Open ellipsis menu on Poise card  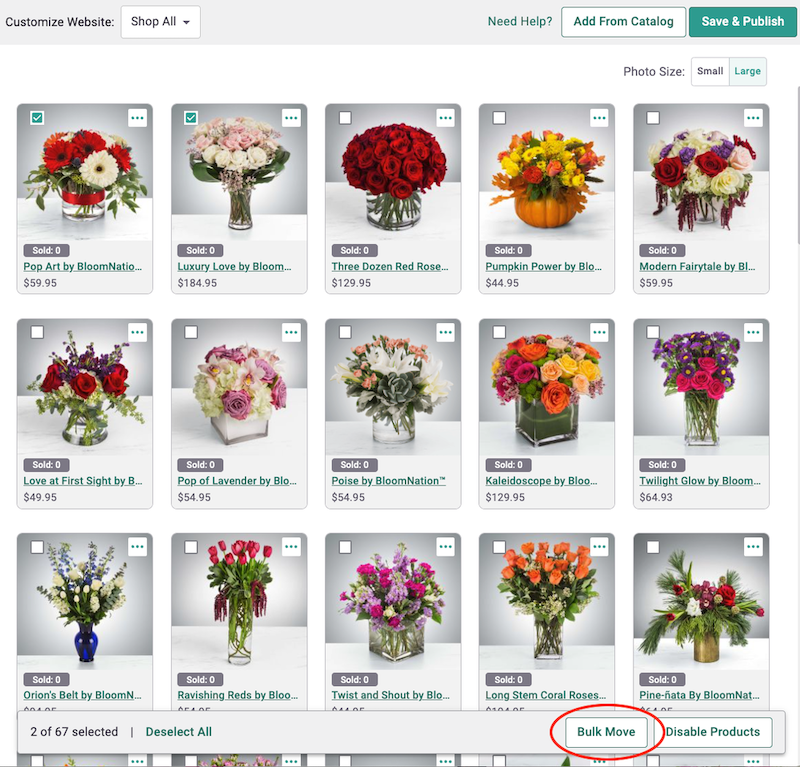click(445, 332)
